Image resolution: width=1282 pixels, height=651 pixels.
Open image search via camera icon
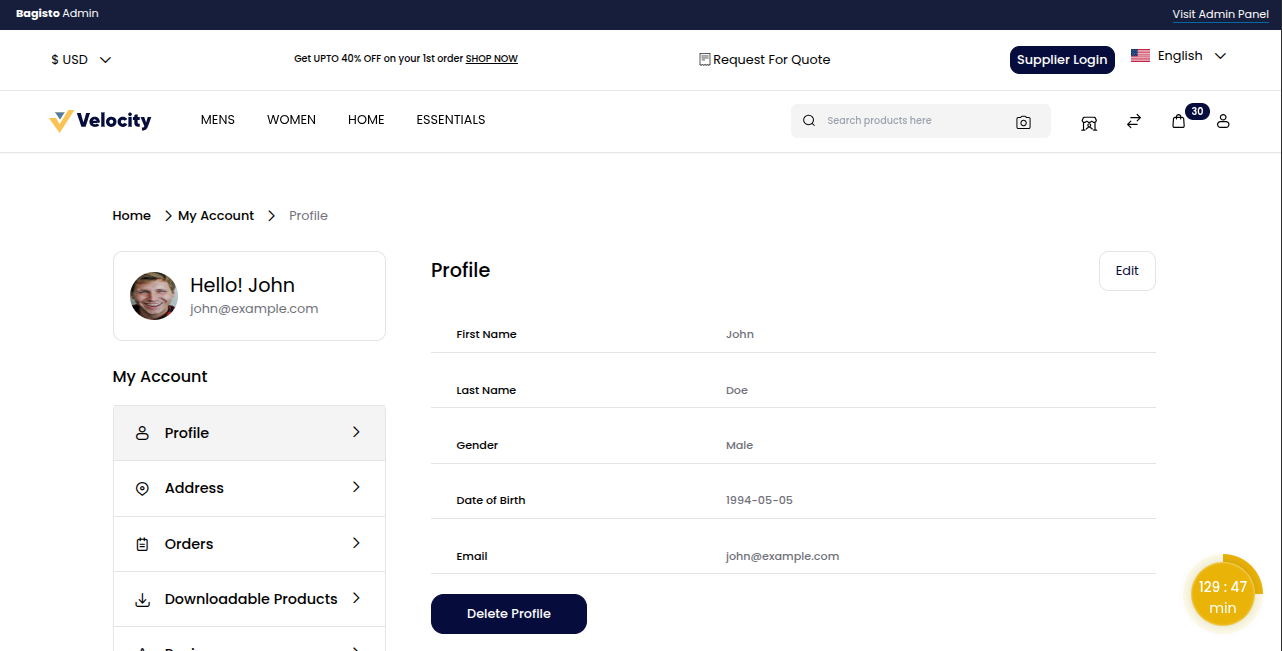[x=1023, y=121]
